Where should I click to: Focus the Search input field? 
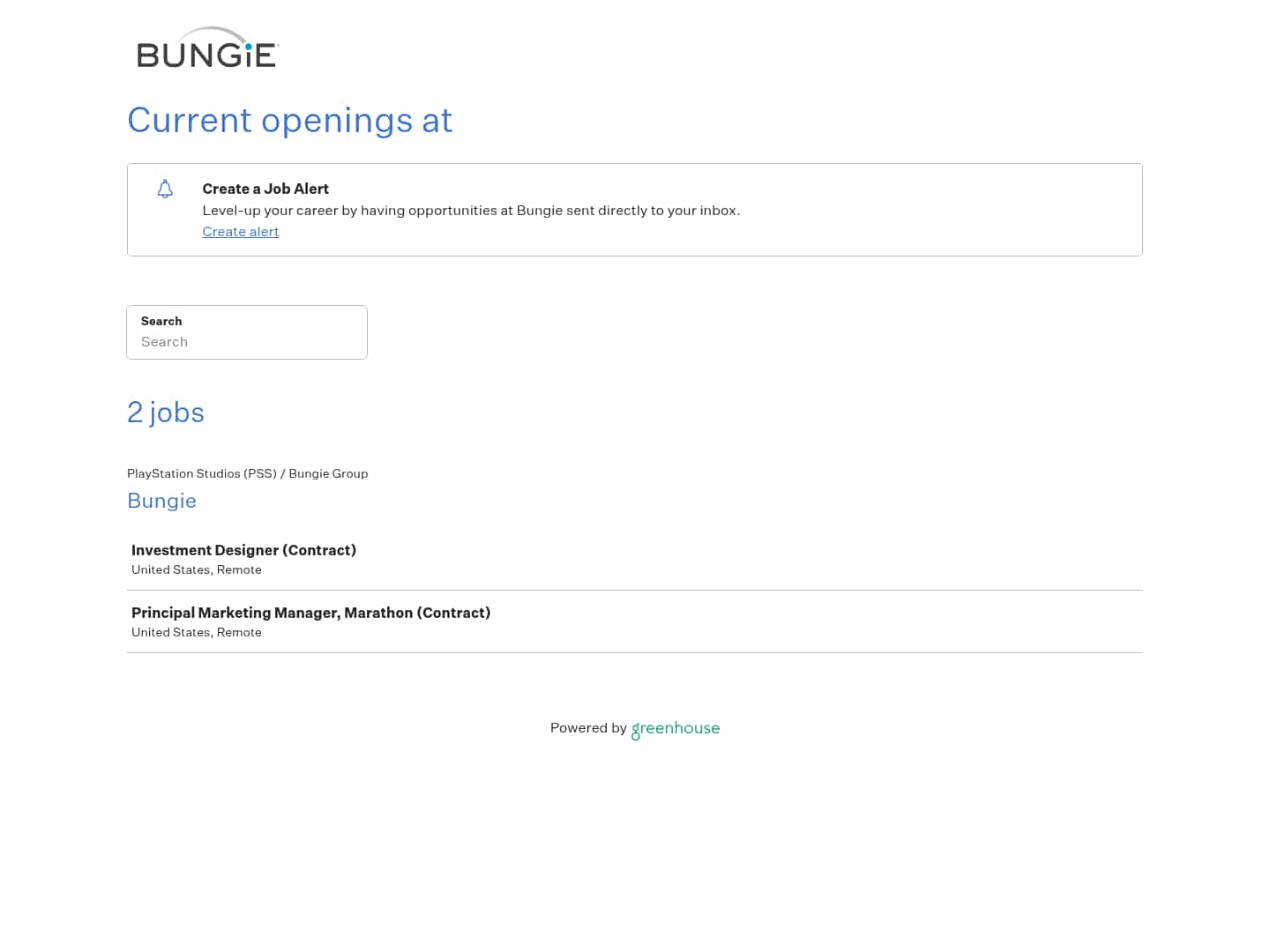[x=247, y=332]
